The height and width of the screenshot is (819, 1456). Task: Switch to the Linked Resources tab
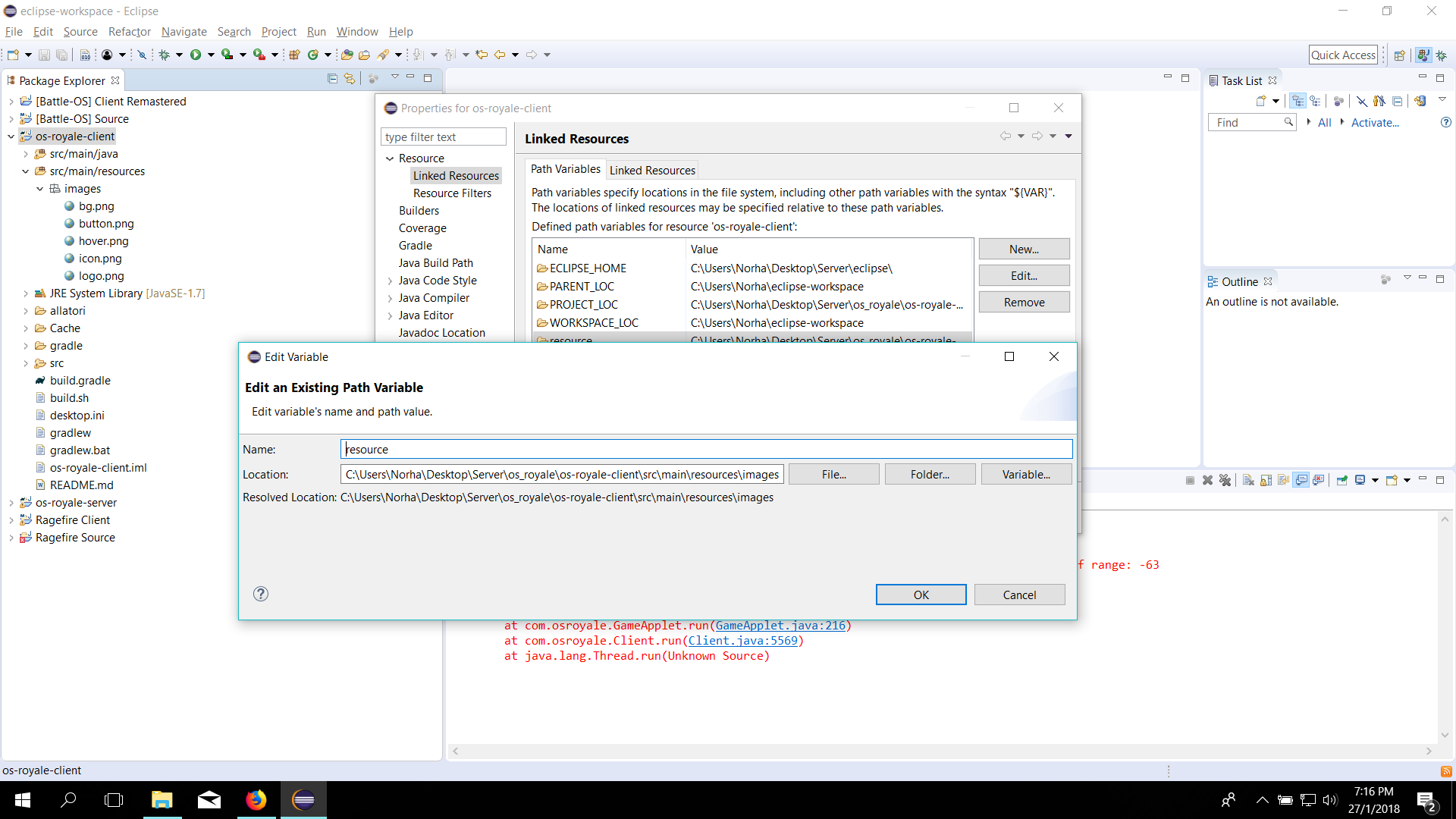652,170
